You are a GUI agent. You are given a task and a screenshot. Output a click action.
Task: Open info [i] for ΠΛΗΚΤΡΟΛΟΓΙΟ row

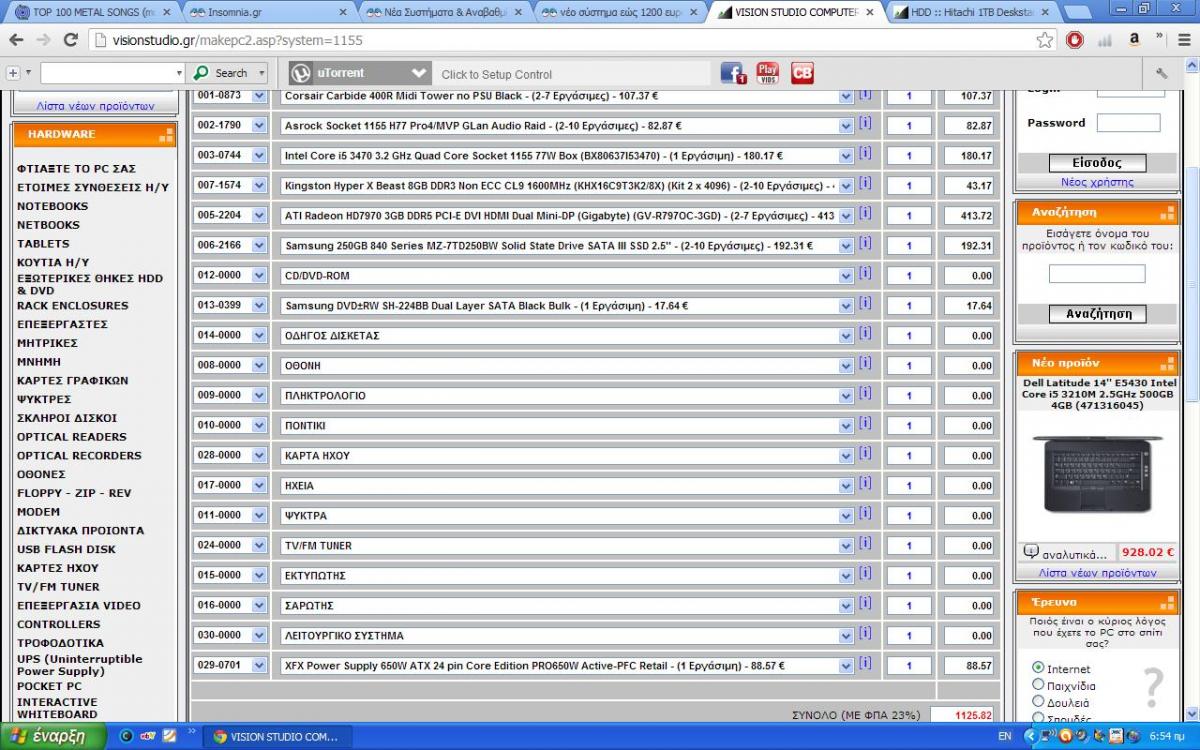coord(865,394)
